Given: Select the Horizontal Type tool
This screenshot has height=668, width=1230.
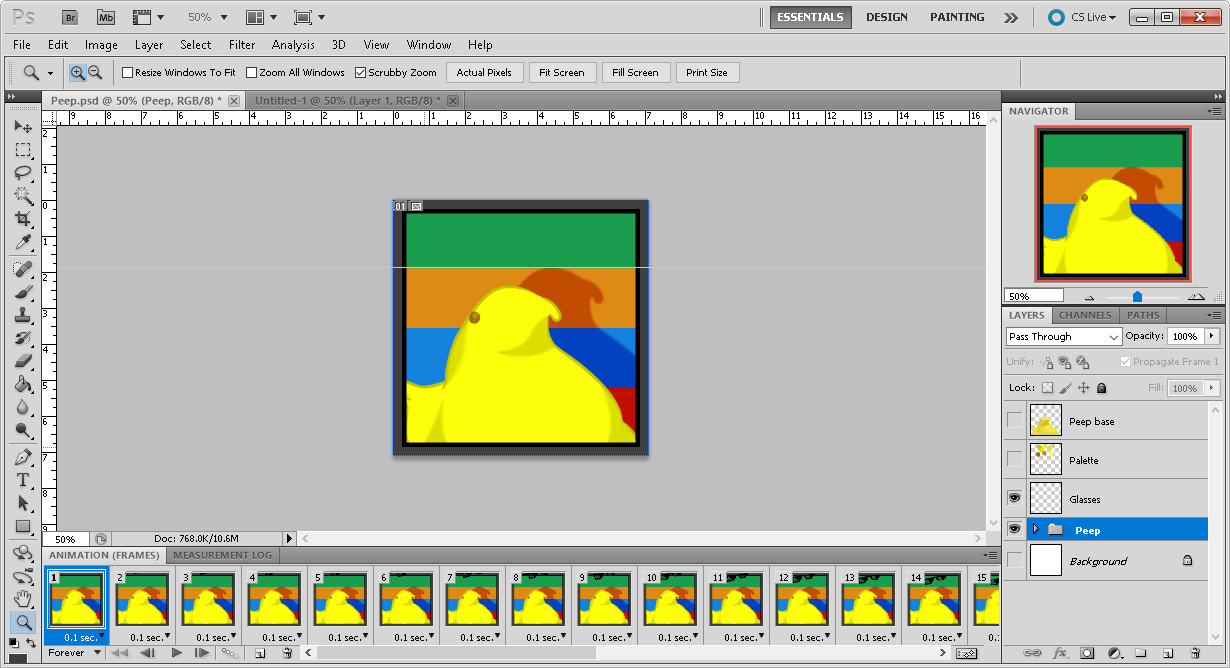Looking at the screenshot, I should 23,480.
